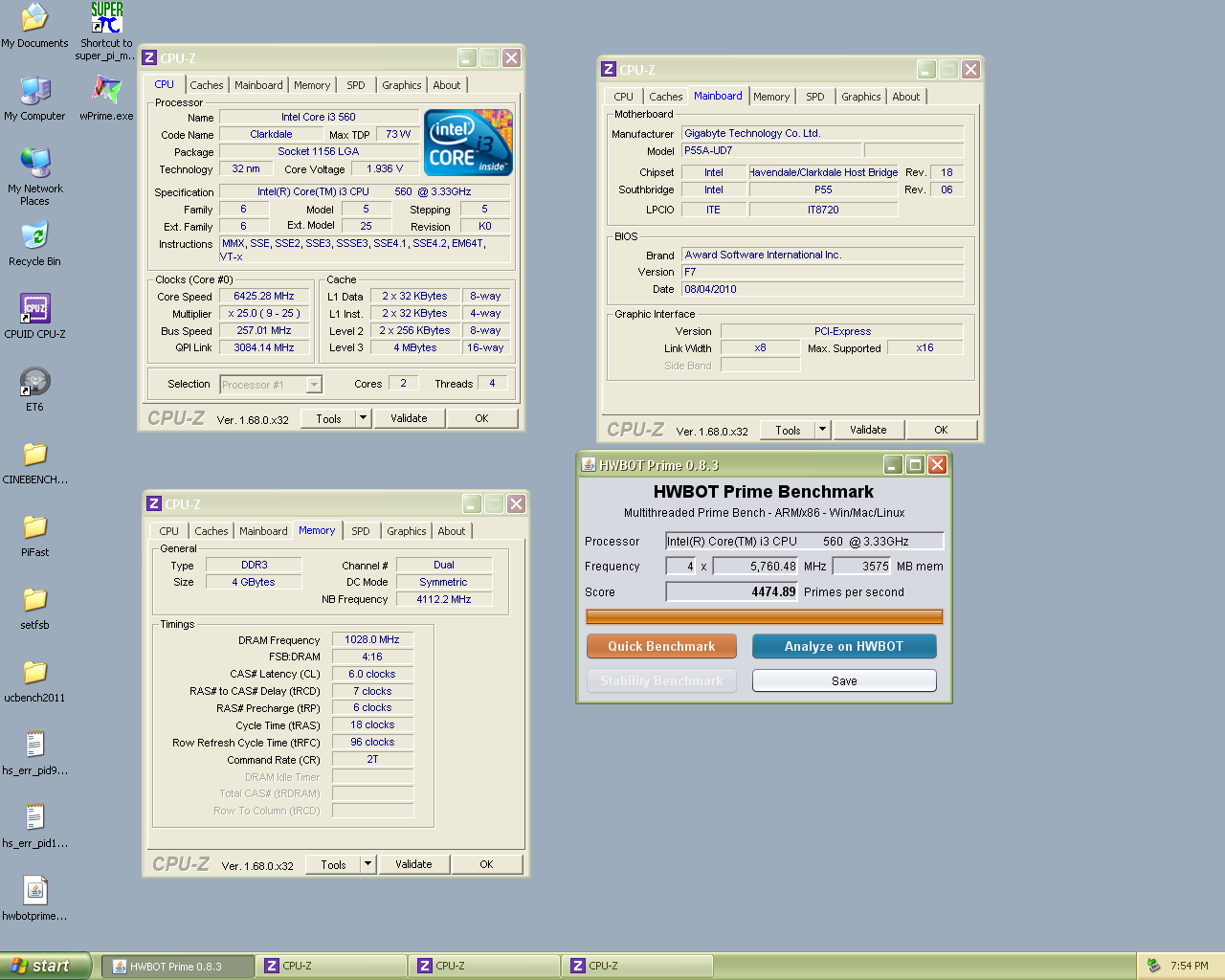Screen dimensions: 1225x980
Task: Click CPU-Z title icon in Memory window
Action: [x=153, y=503]
